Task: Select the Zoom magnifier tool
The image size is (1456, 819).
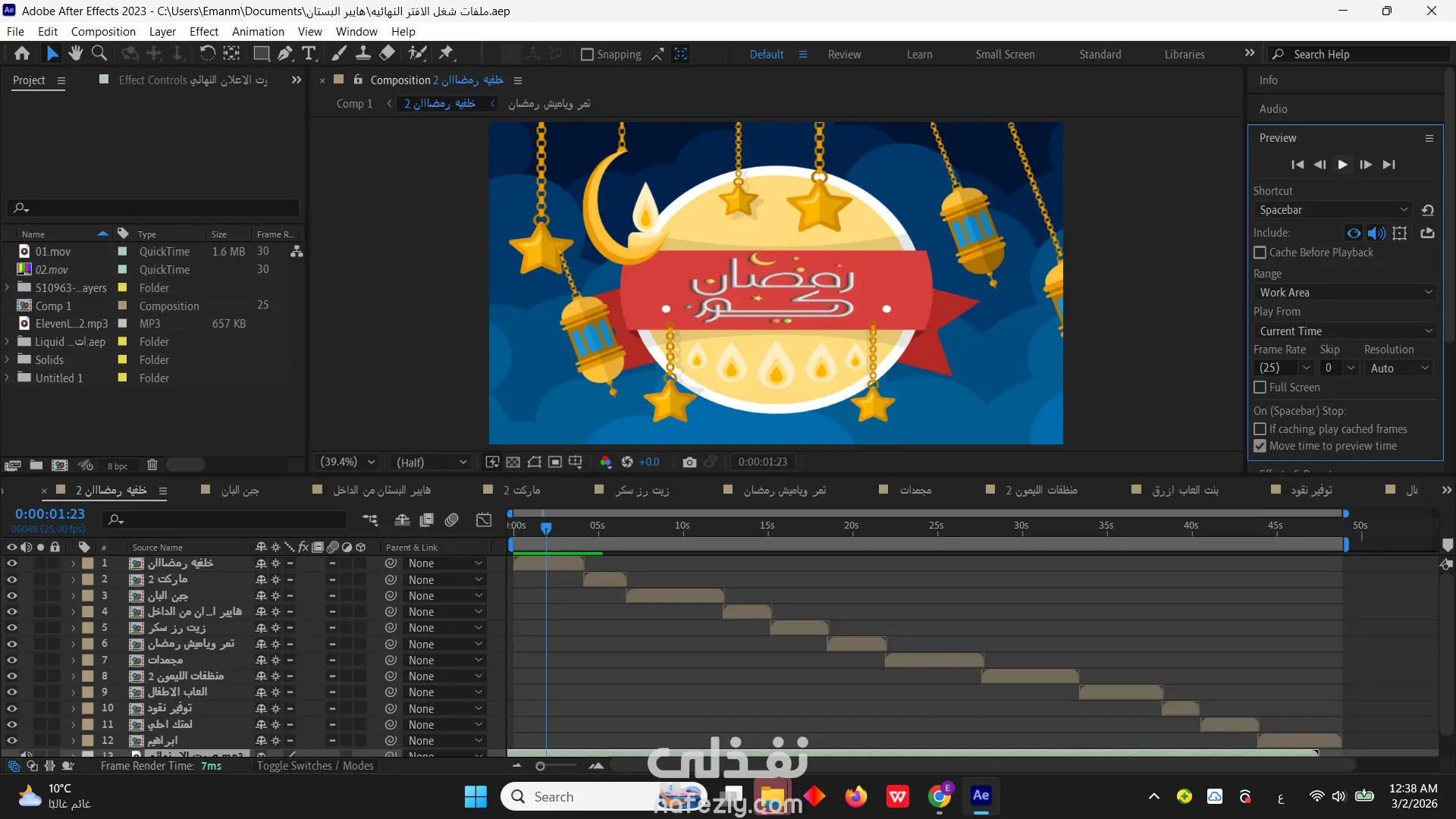Action: pos(99,53)
